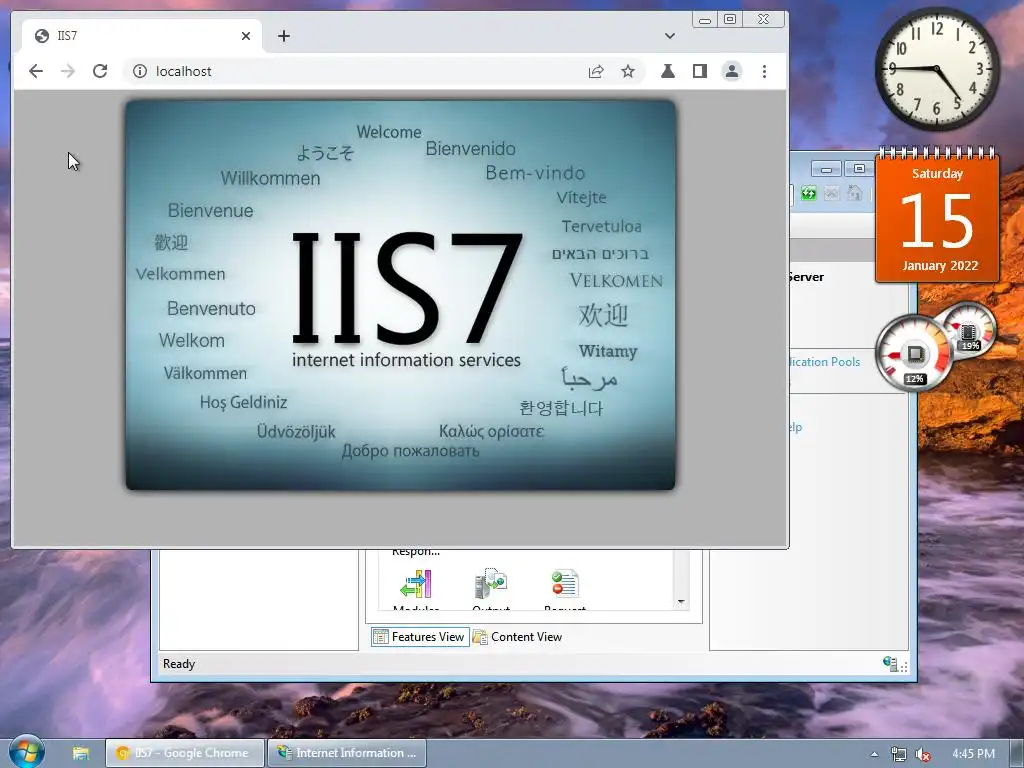Close the IIS7 tab
The width and height of the screenshot is (1024, 768).
pyautogui.click(x=246, y=36)
